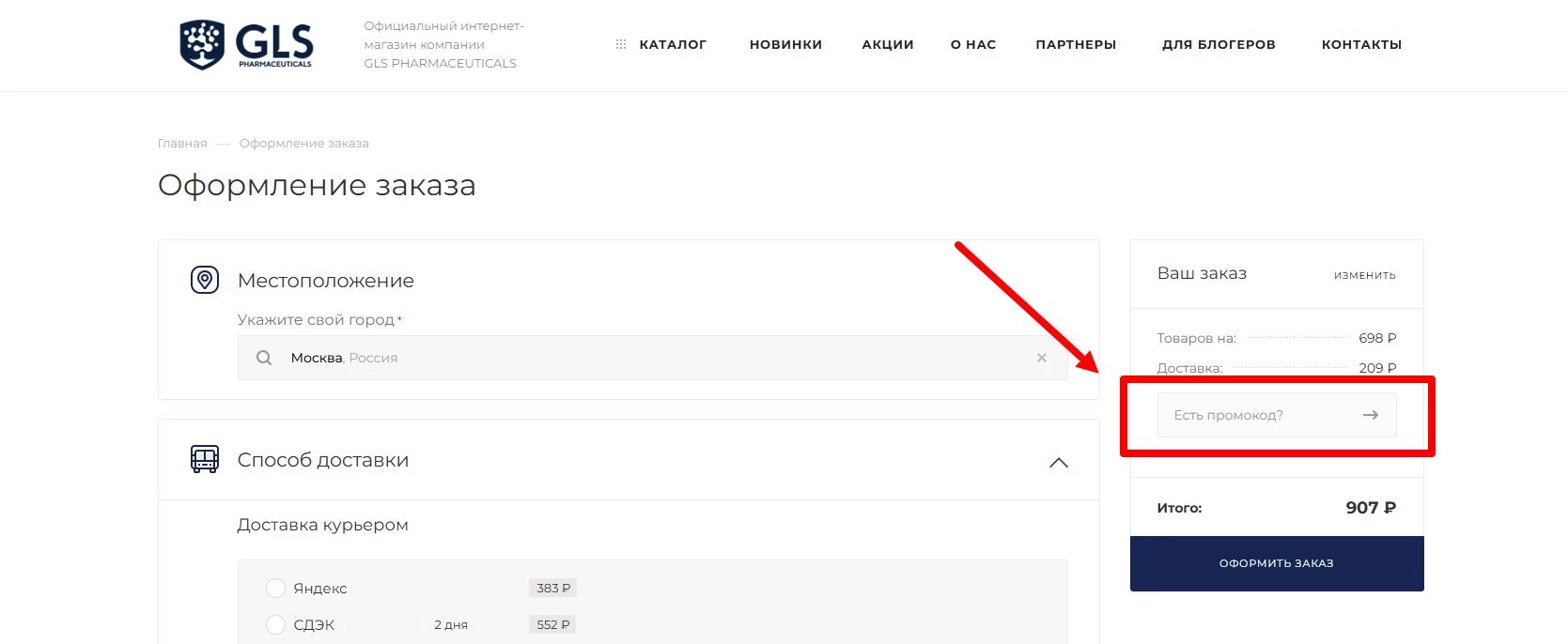
Task: Select the Яндекс courier option
Action: click(x=275, y=589)
